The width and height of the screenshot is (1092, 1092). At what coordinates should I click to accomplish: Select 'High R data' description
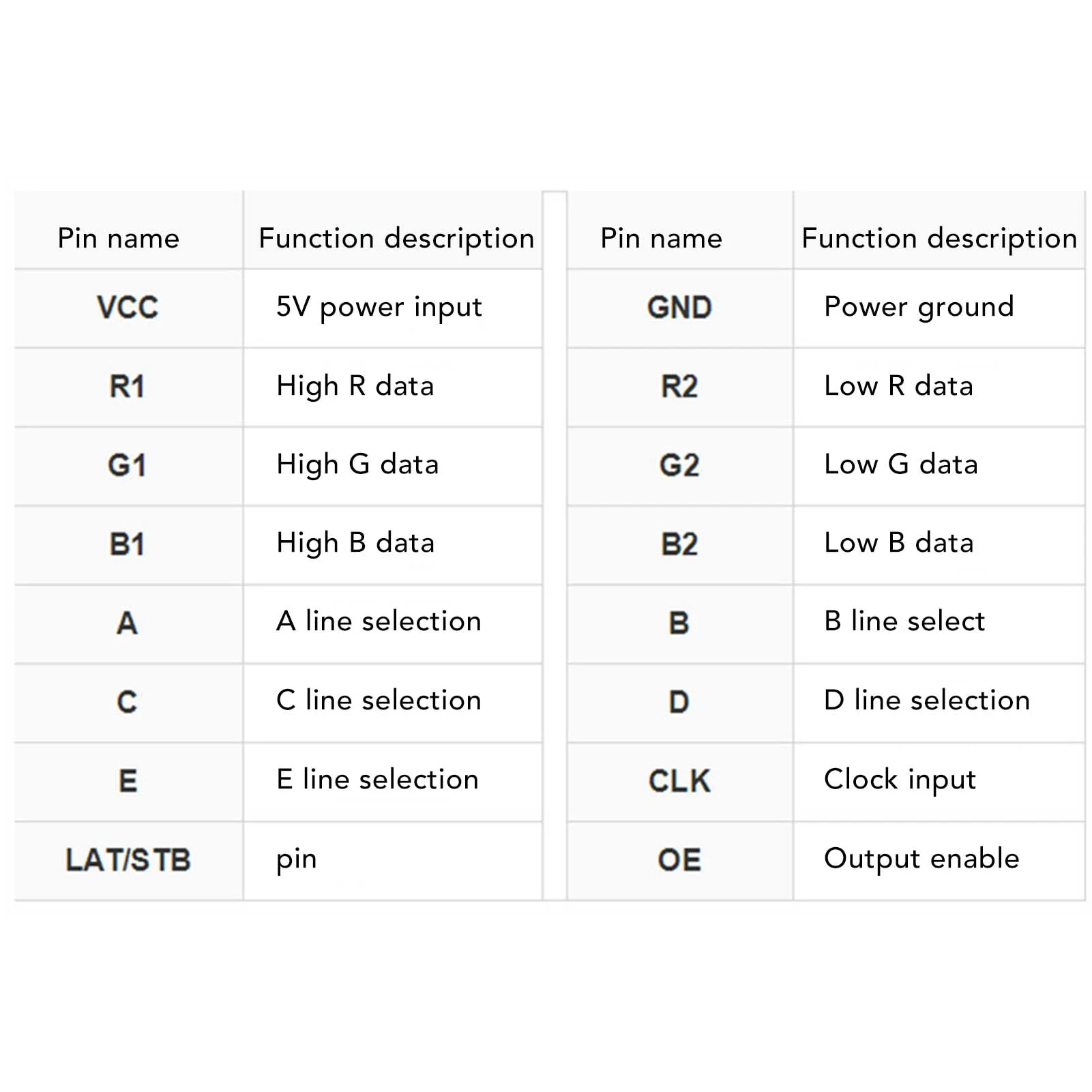click(355, 387)
